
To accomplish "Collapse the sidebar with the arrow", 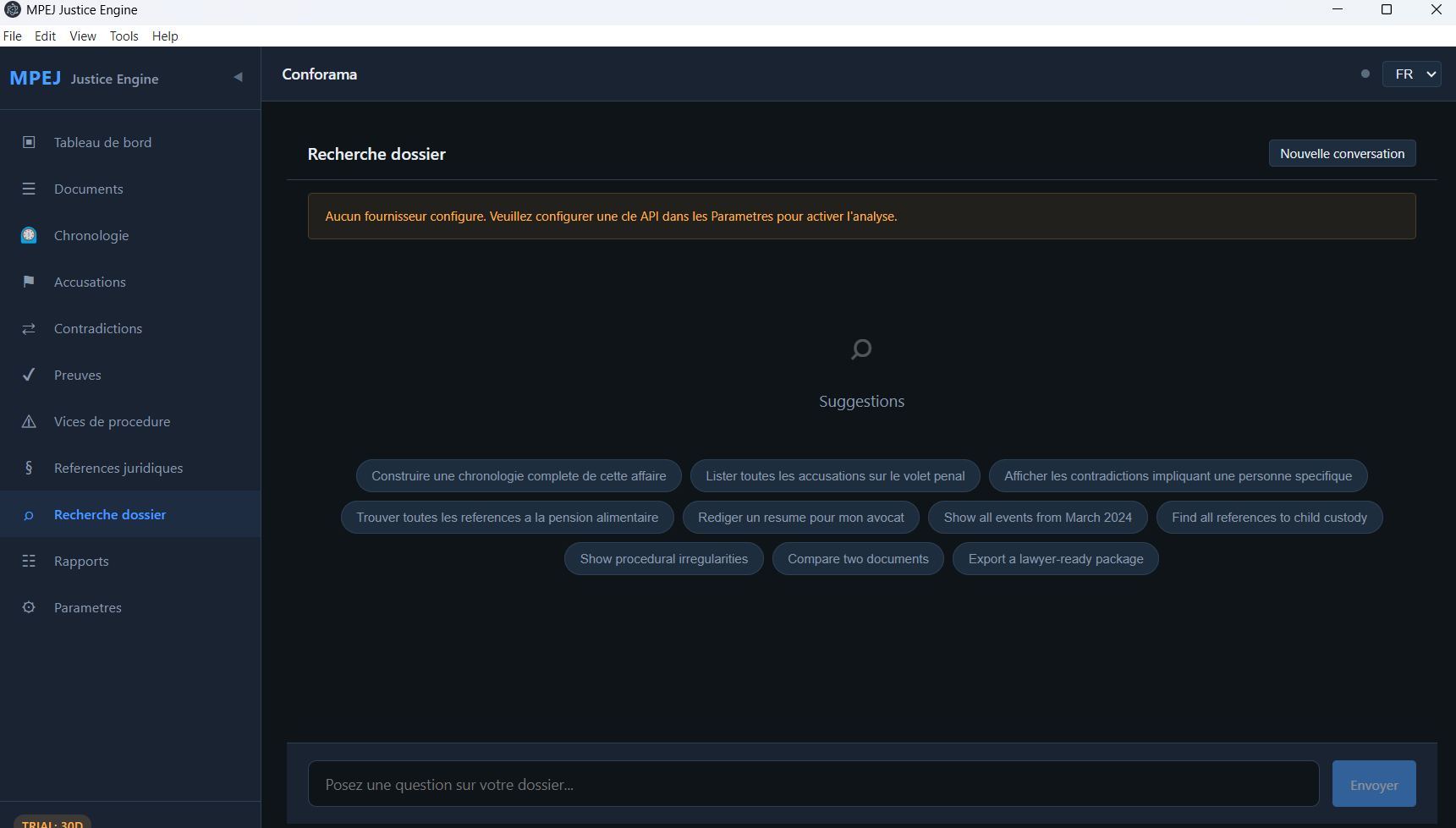I will [x=238, y=77].
